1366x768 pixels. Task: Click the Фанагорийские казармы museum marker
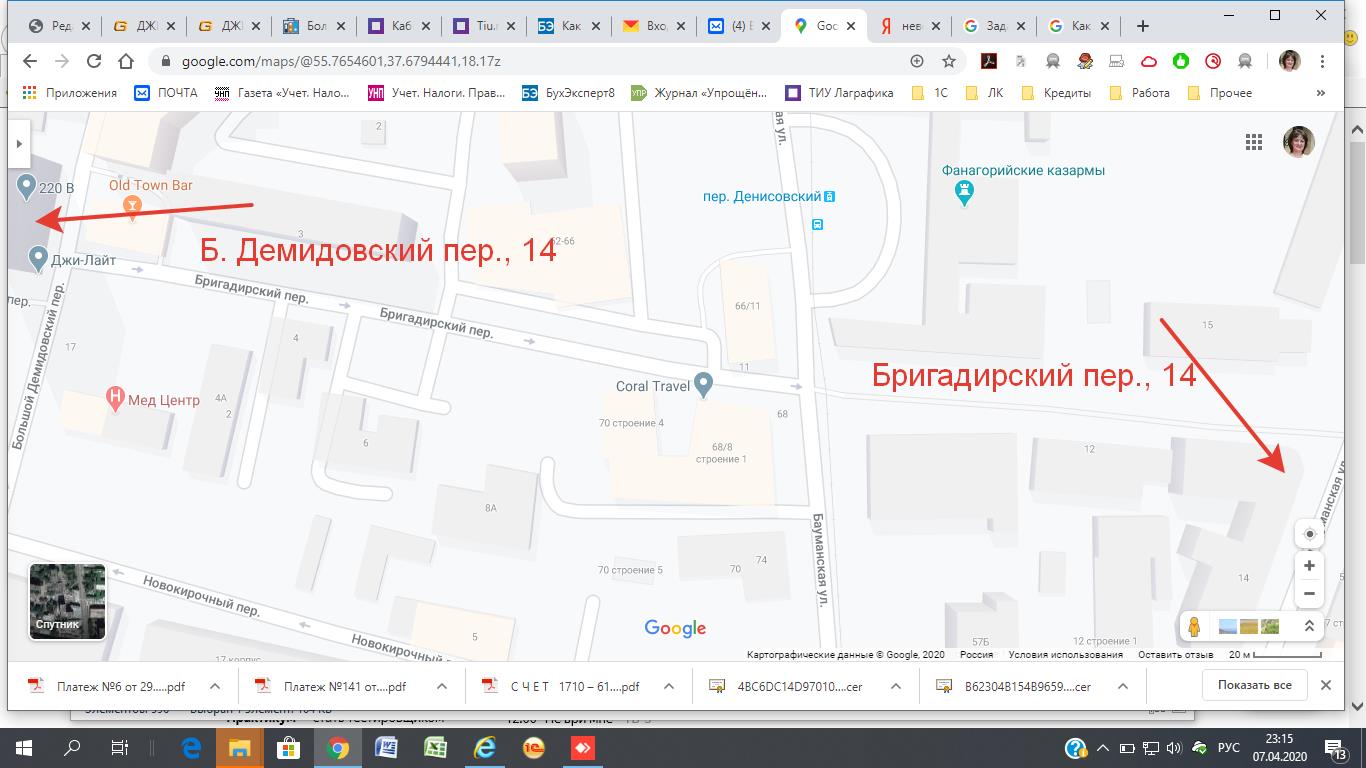964,193
